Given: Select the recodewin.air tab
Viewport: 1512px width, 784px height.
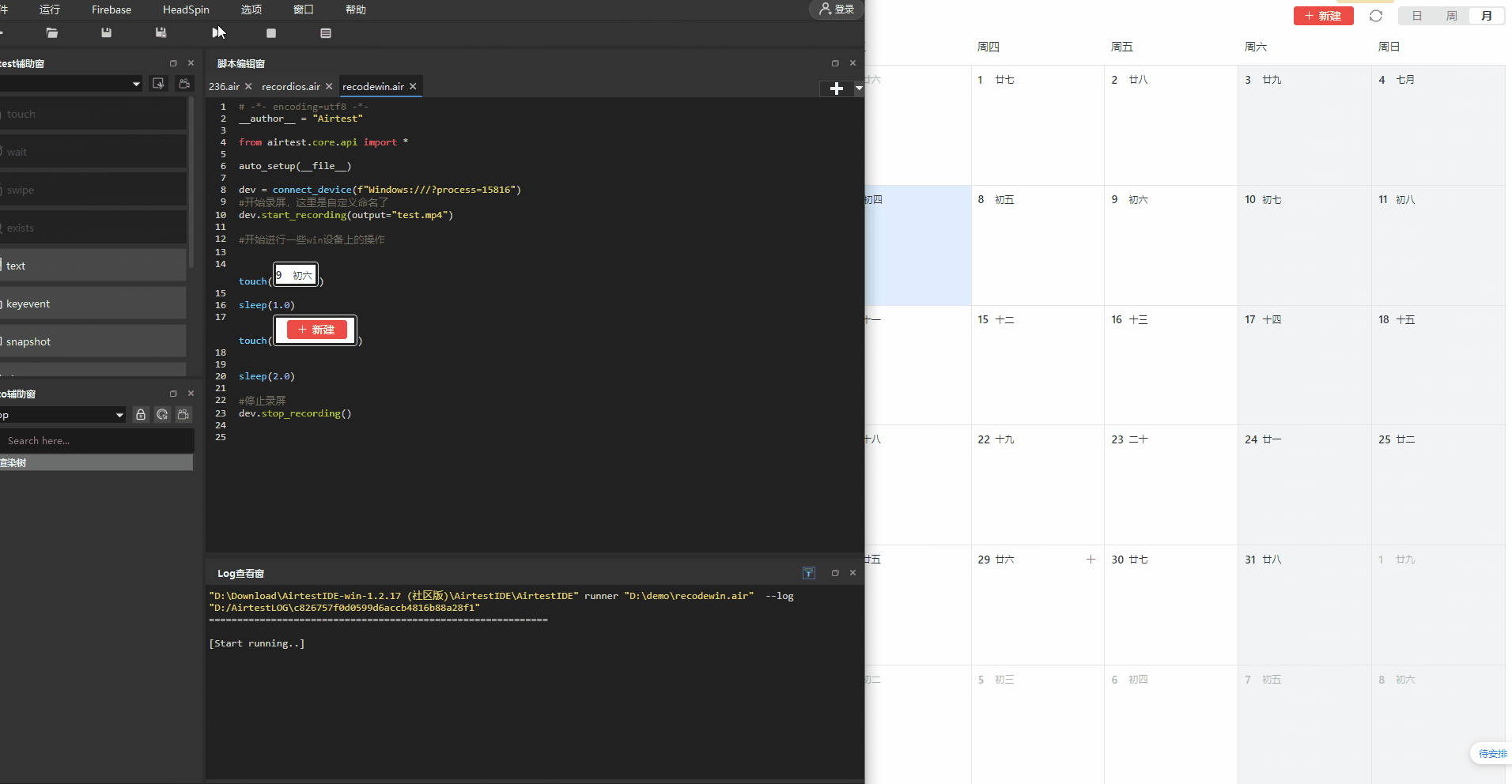Looking at the screenshot, I should (373, 86).
